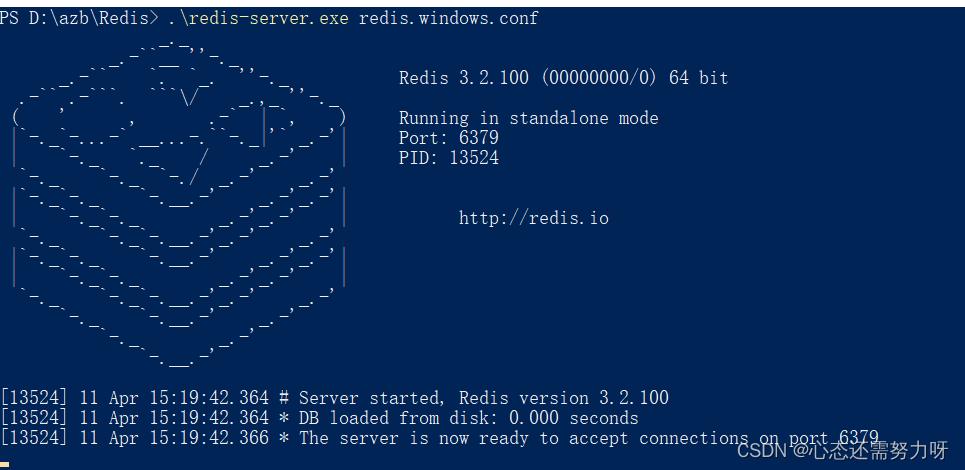Click the 15:19:42.366 timestamp
This screenshot has height=470, width=965.
tap(209, 438)
